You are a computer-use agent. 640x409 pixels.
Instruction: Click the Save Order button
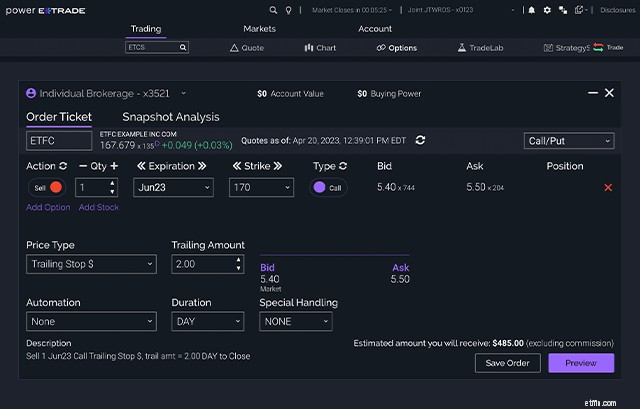pyautogui.click(x=508, y=363)
